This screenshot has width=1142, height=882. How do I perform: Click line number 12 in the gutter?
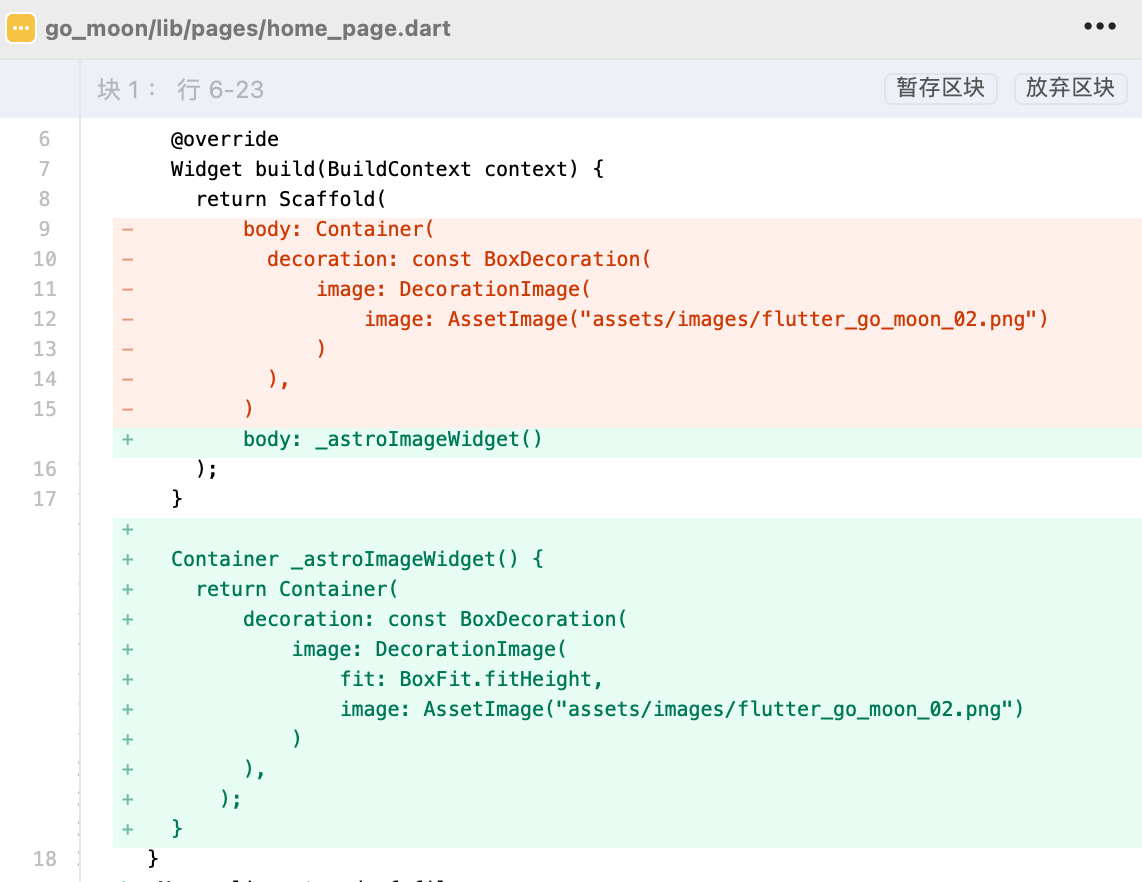pyautogui.click(x=44, y=319)
